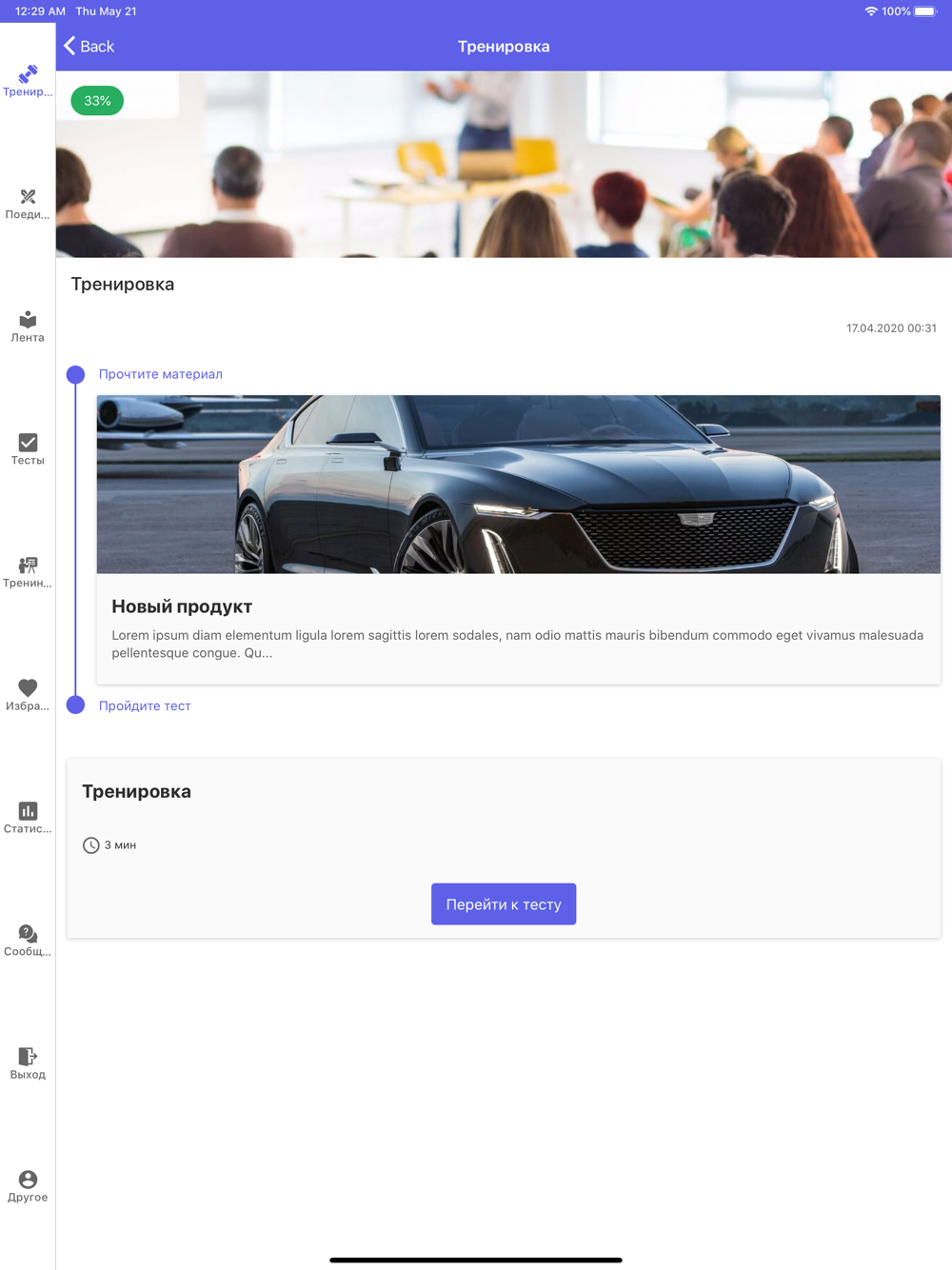The width and height of the screenshot is (952, 1270).
Task: Check the Wi-Fi status icon
Action: click(870, 11)
